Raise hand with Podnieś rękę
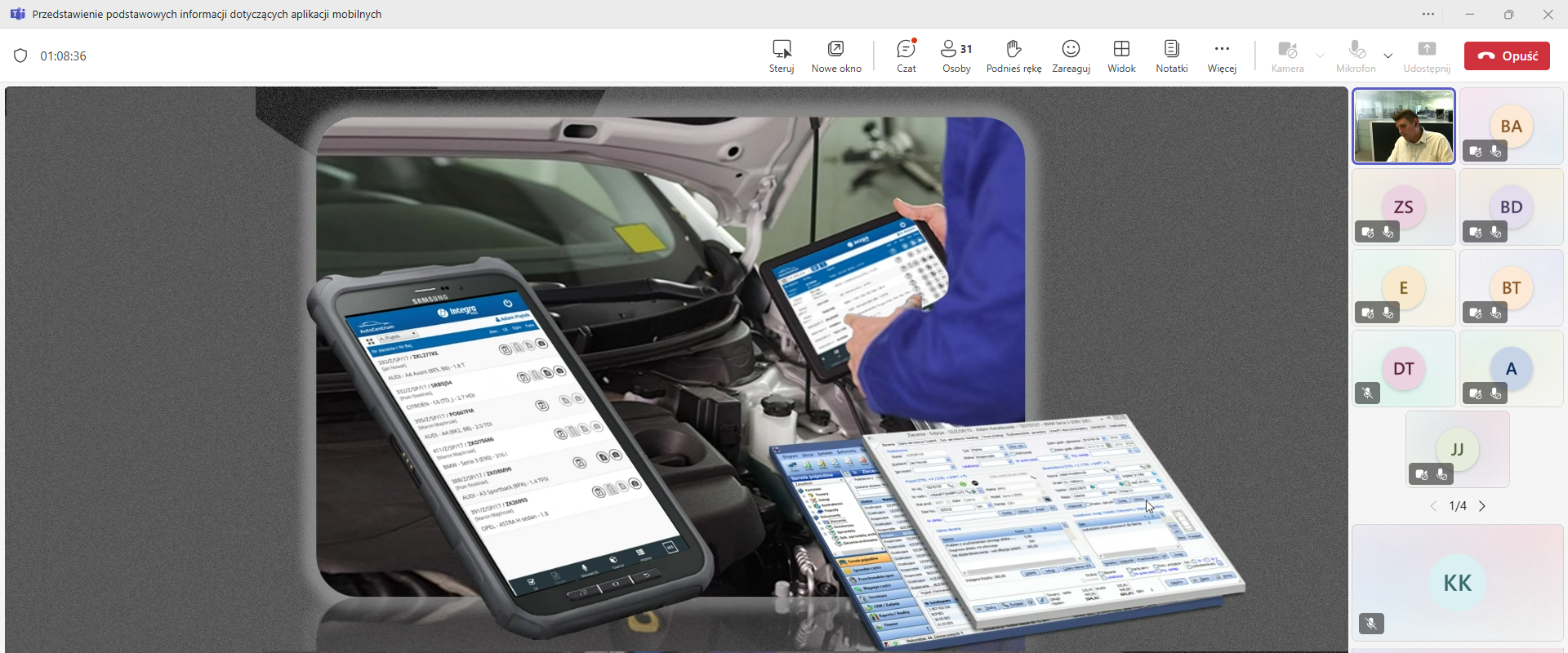This screenshot has height=653, width=1568. [1013, 56]
